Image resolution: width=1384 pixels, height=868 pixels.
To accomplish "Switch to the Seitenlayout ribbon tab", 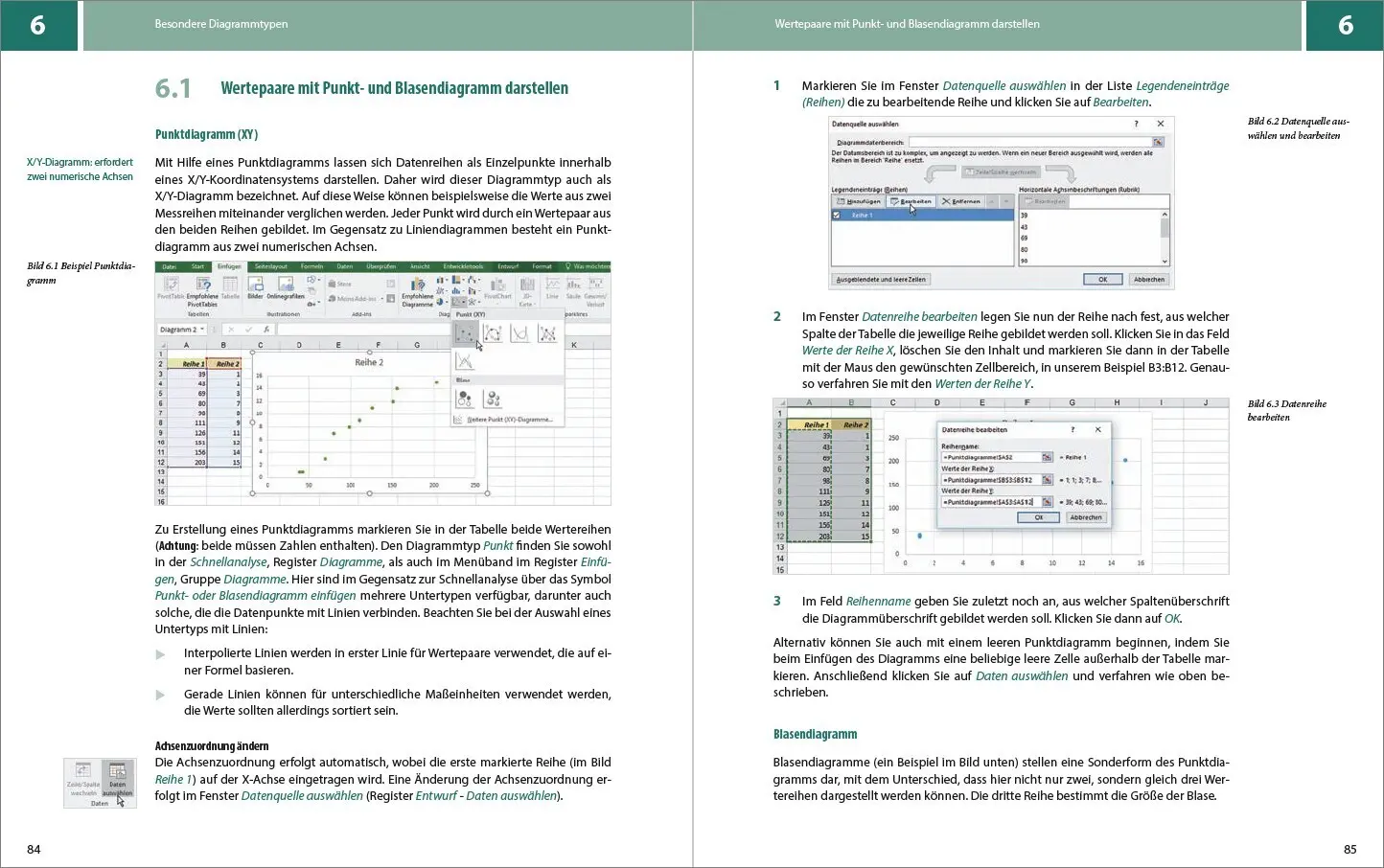I will click(271, 266).
